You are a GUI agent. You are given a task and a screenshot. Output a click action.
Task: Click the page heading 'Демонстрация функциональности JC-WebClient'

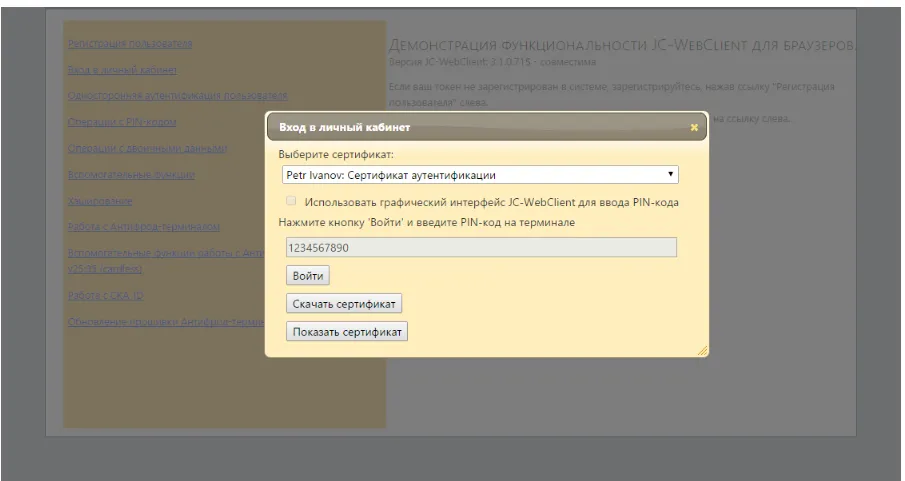pos(622,45)
